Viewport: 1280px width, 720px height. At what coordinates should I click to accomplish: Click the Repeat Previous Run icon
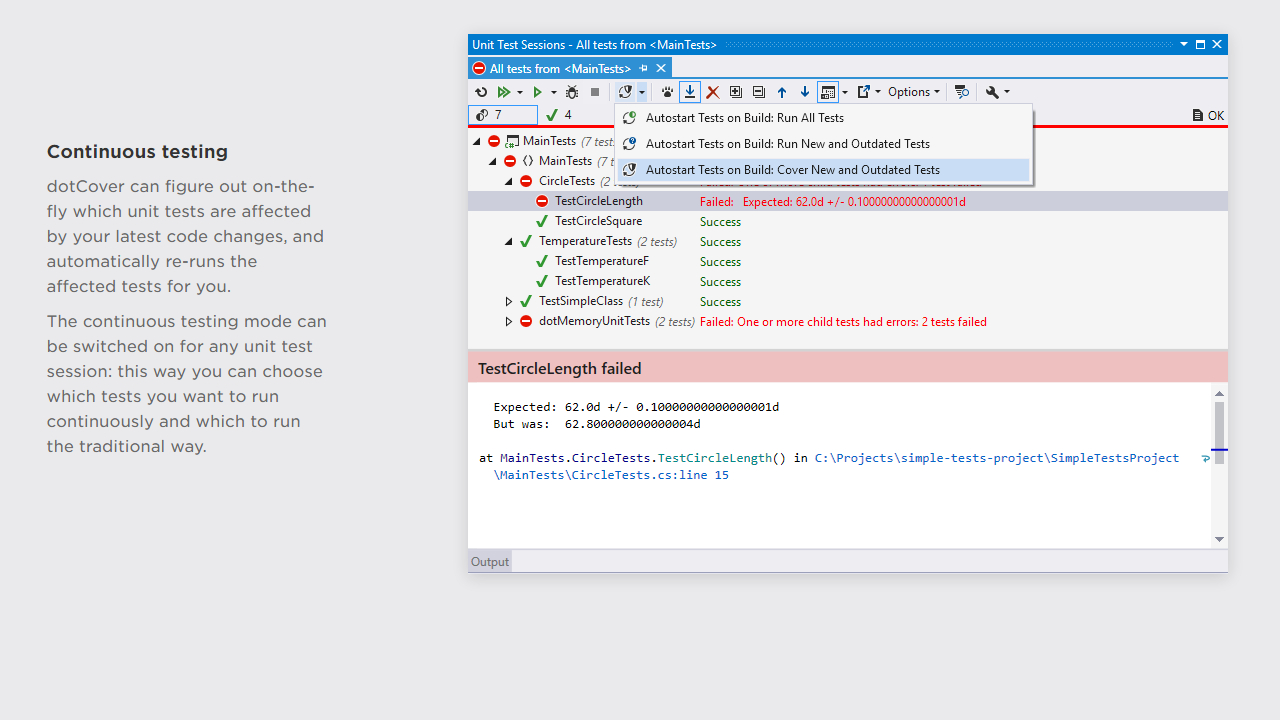(481, 92)
